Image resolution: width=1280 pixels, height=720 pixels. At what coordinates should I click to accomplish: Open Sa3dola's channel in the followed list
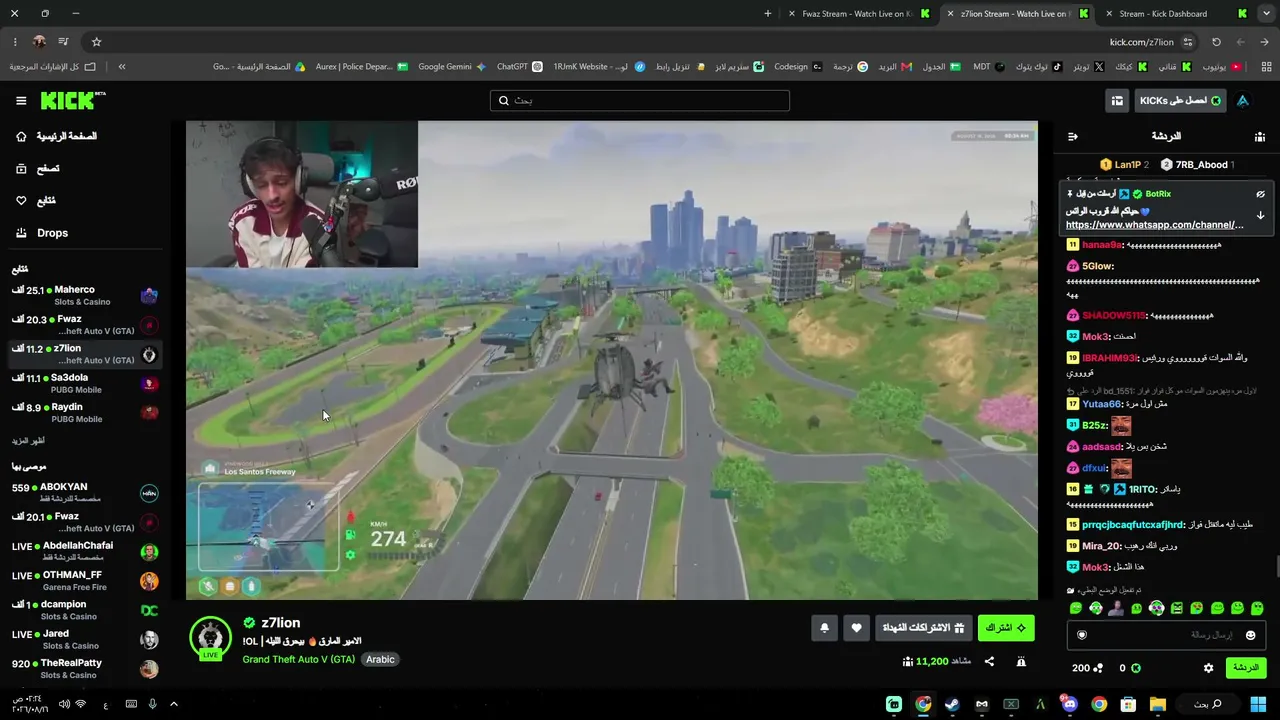[x=85, y=383]
